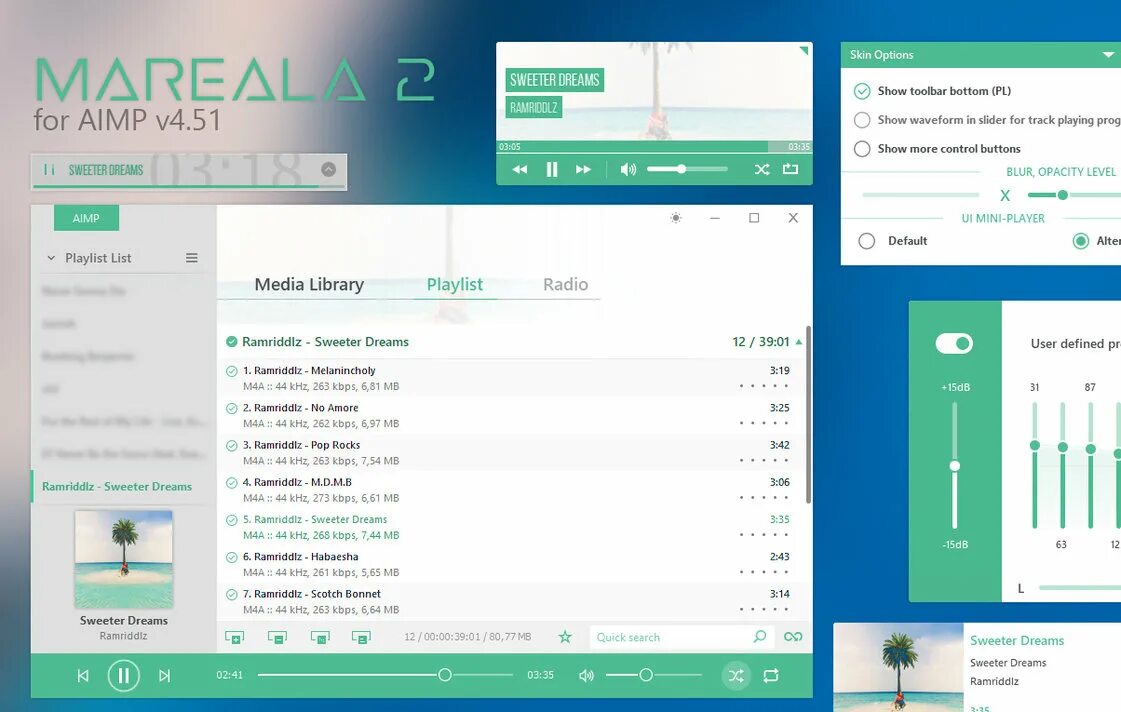Image resolution: width=1121 pixels, height=712 pixels.
Task: Switch to Playlist tab
Action: click(x=455, y=285)
